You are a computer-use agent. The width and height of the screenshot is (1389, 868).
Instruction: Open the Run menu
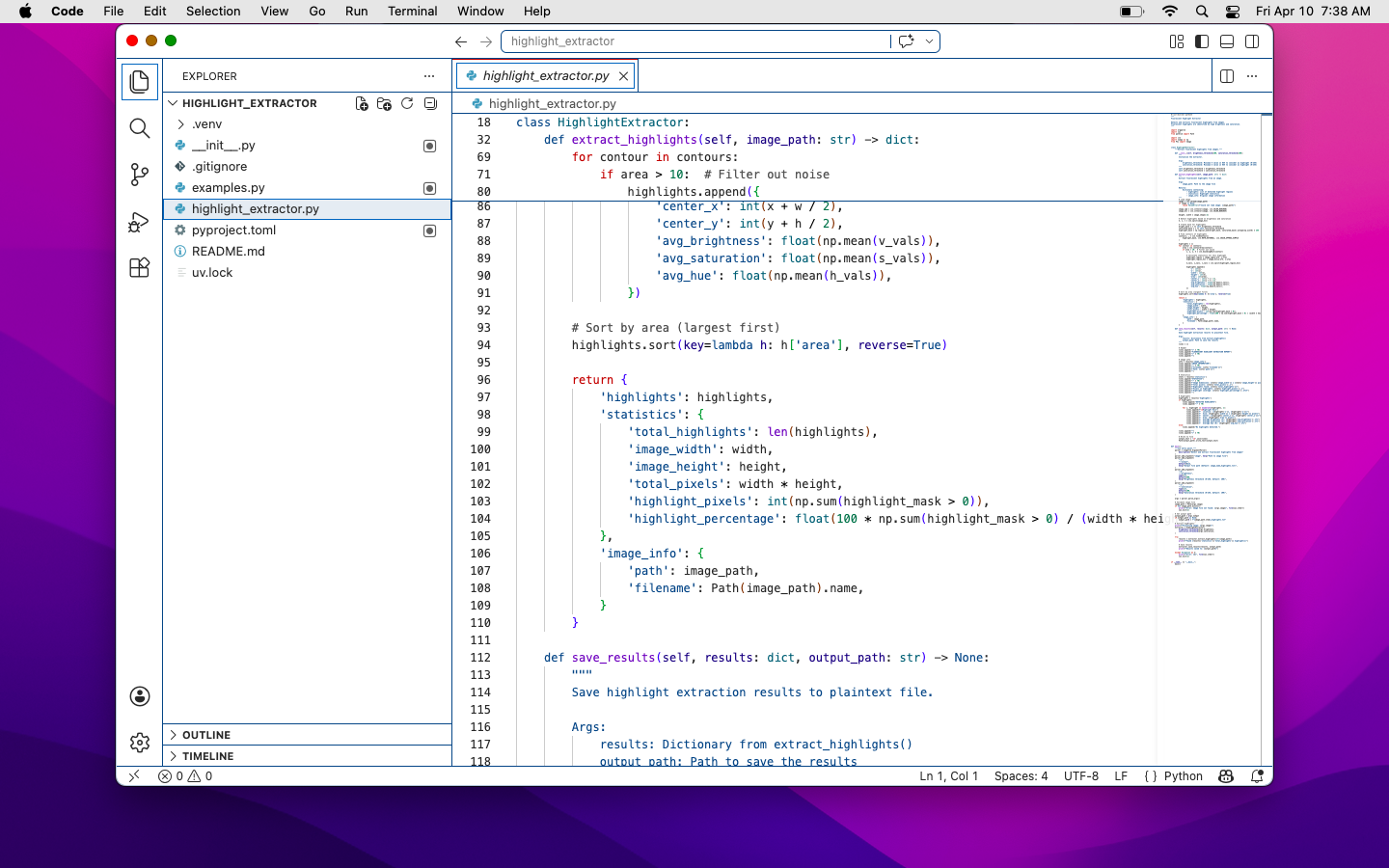356,12
